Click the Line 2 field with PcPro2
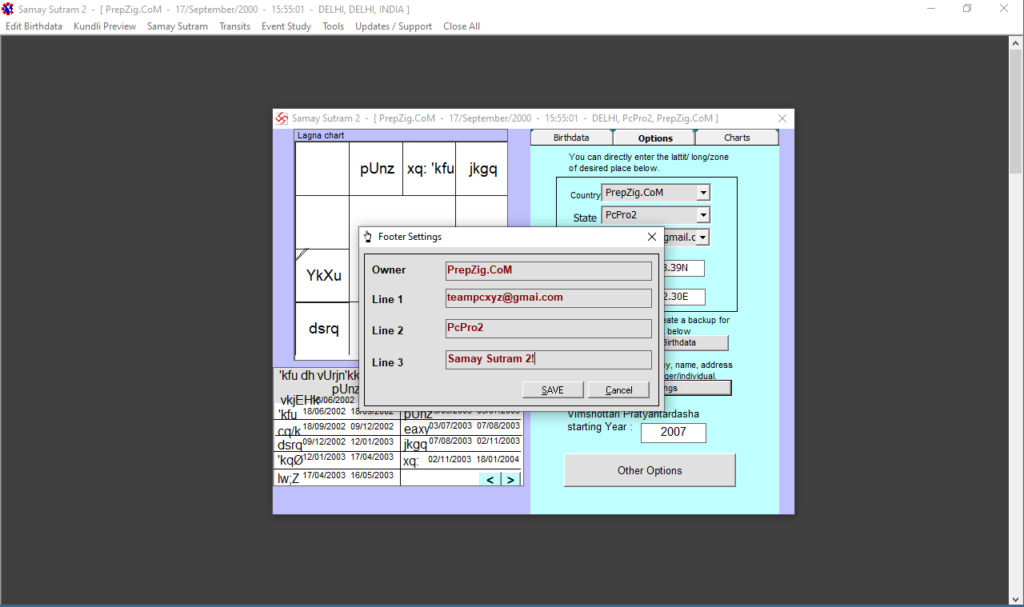Image resolution: width=1024 pixels, height=607 pixels. click(548, 328)
